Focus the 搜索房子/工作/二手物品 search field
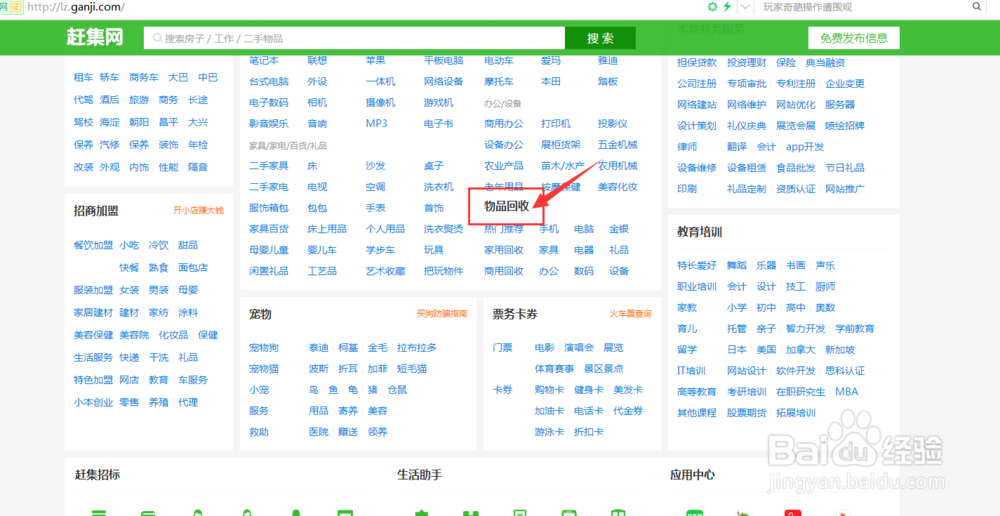This screenshot has width=1000, height=516. (355, 38)
